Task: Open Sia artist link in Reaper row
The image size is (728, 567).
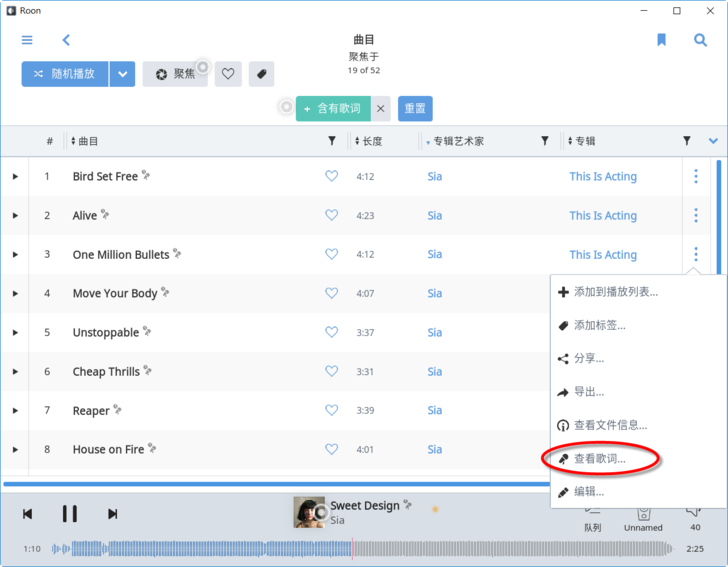Action: (435, 411)
